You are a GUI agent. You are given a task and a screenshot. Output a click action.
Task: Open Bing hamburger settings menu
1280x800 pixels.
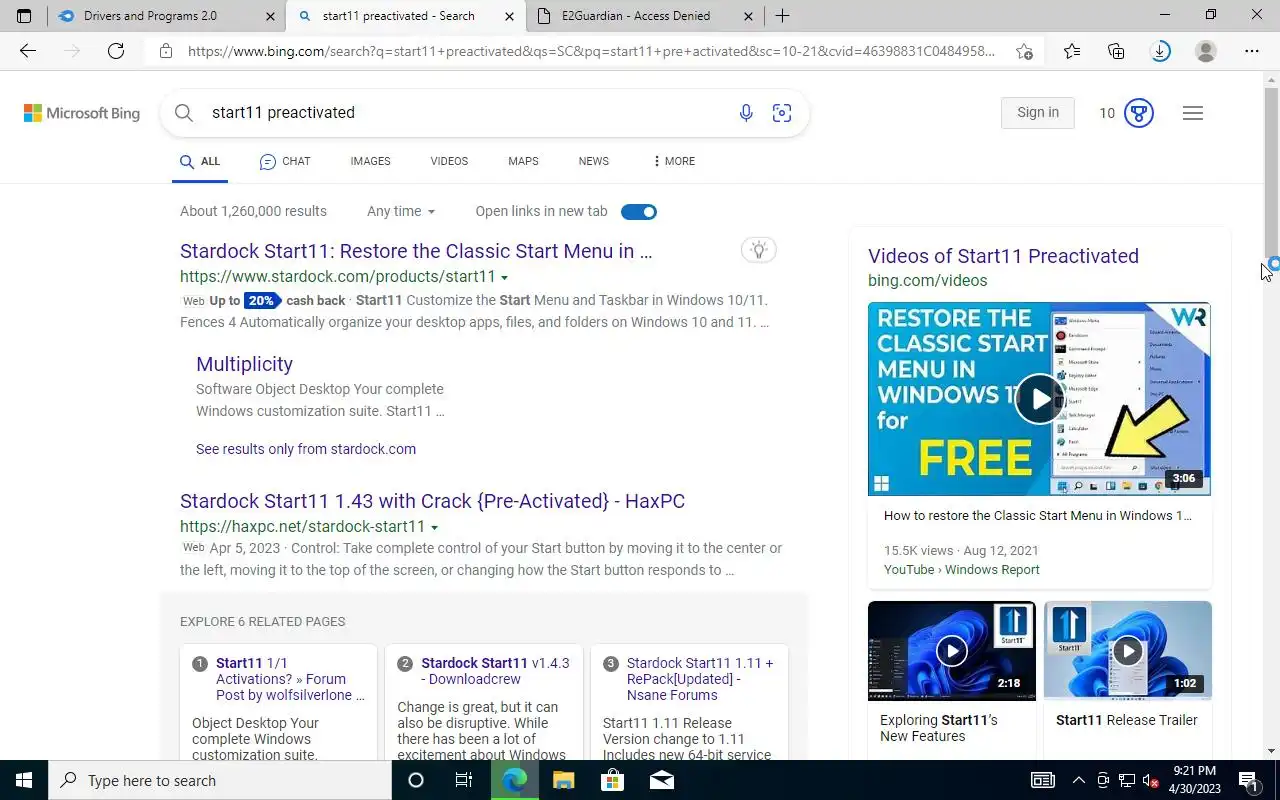1192,113
